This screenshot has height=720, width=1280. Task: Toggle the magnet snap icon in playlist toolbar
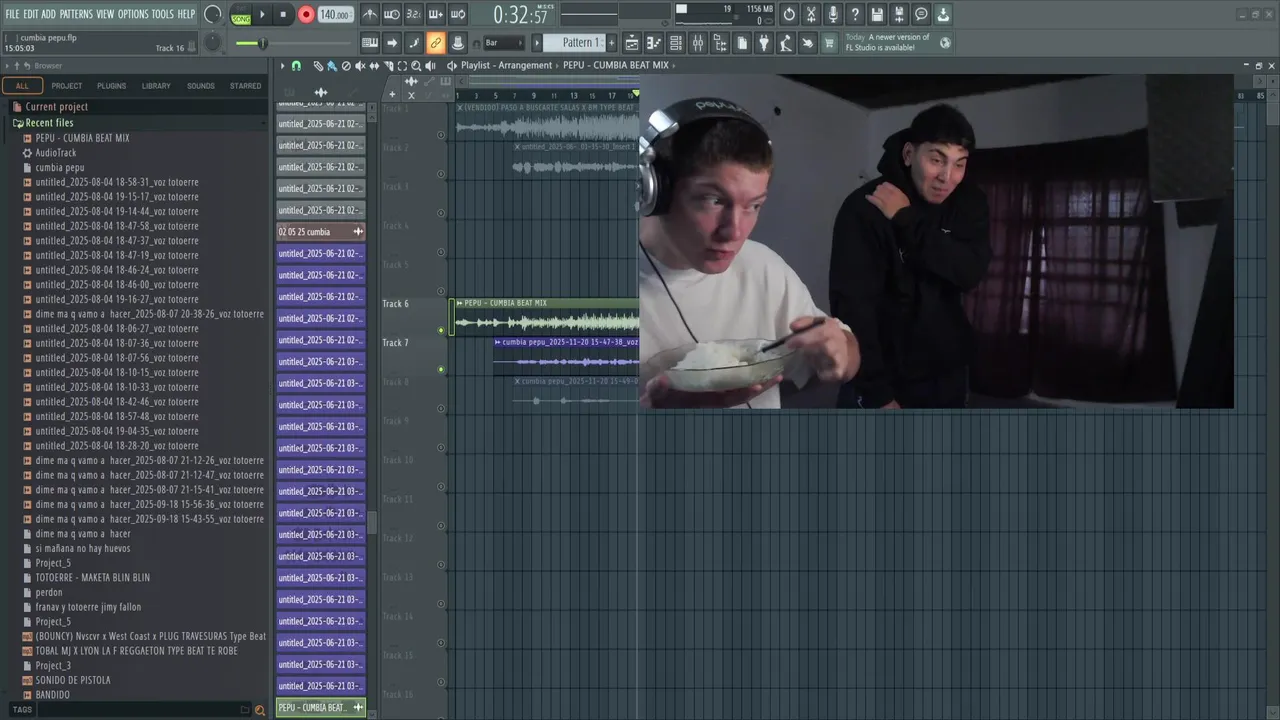pos(296,65)
